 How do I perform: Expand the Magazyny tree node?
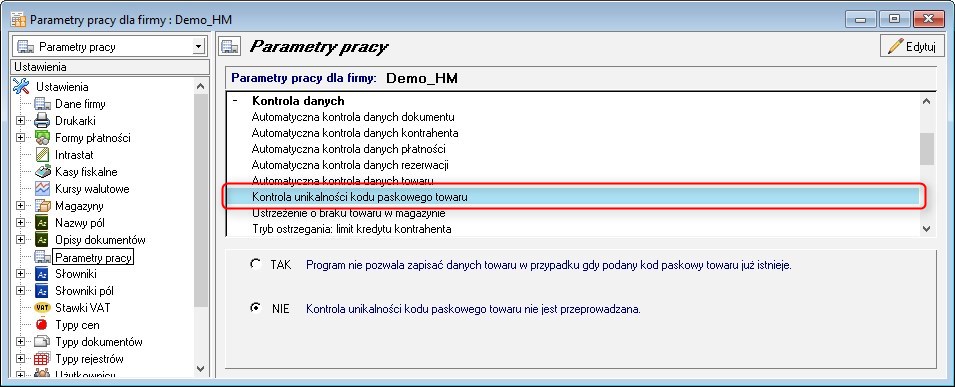21,206
